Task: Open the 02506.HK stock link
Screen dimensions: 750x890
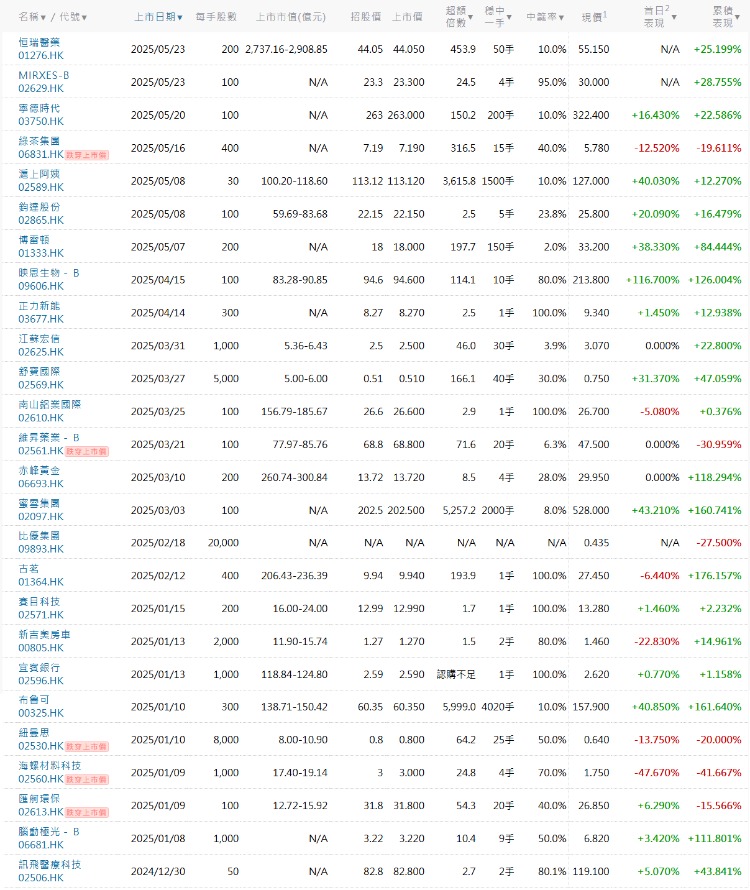Action: click(x=40, y=878)
